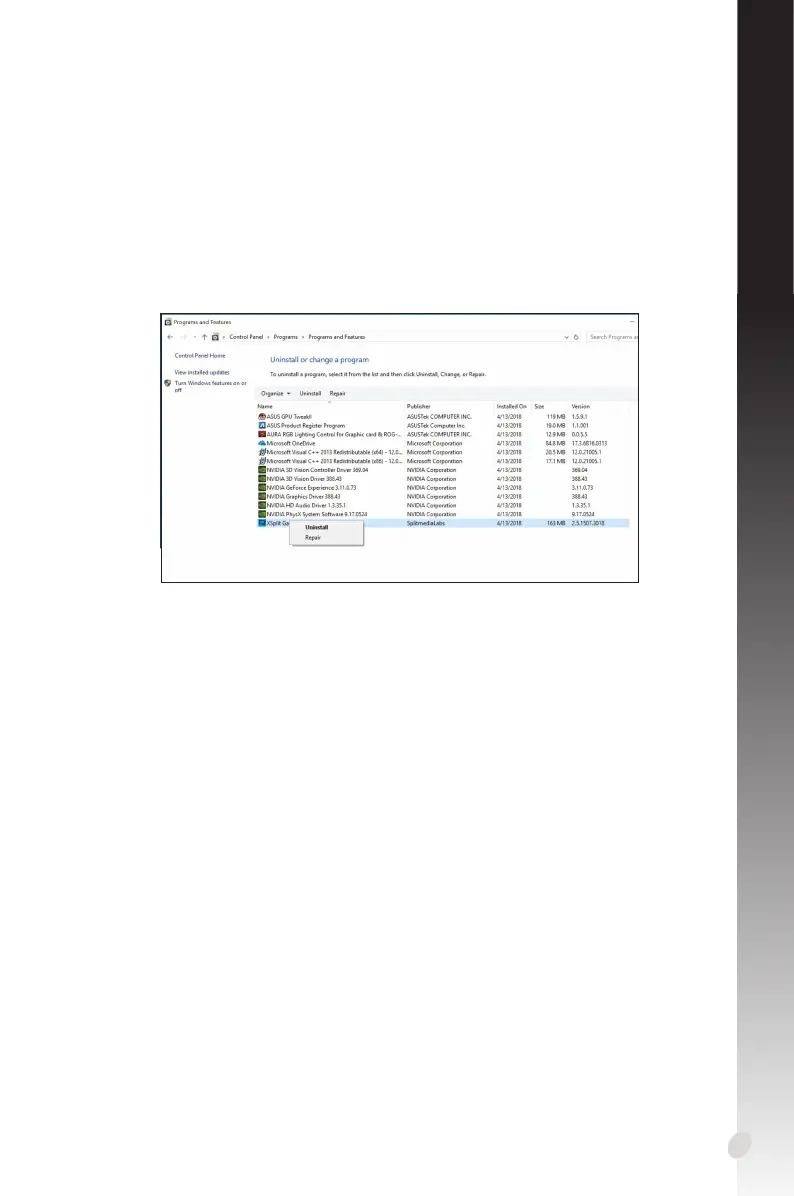Click the Visual C++ 2013 (x86) installer icon
Viewport: 794px width, 1196px height.
(x=262, y=461)
